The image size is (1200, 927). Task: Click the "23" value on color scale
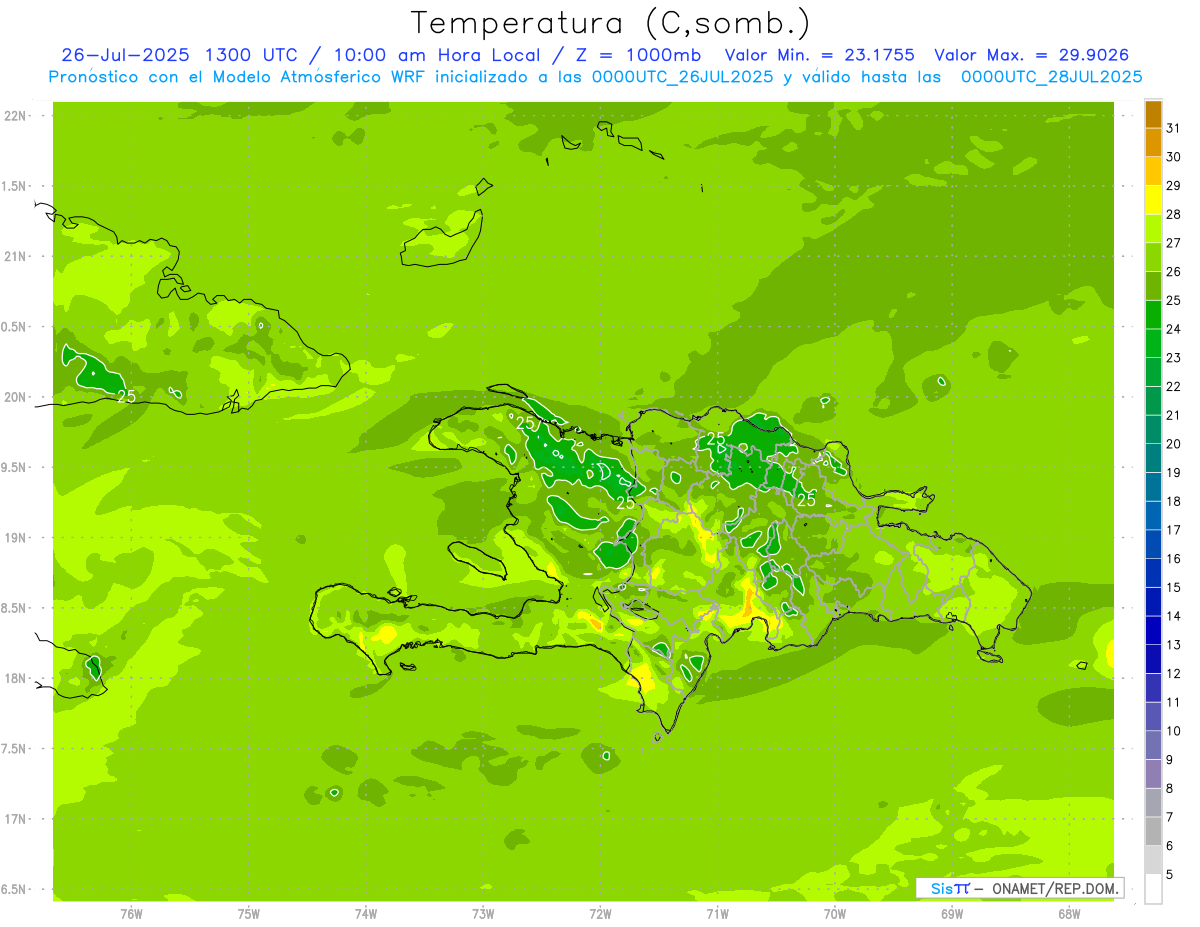tap(1173, 358)
